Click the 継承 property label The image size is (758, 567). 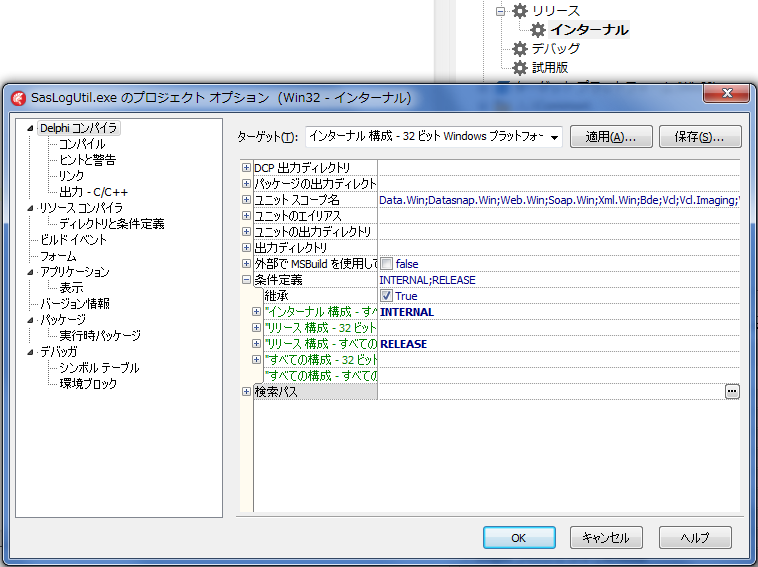click(x=277, y=296)
